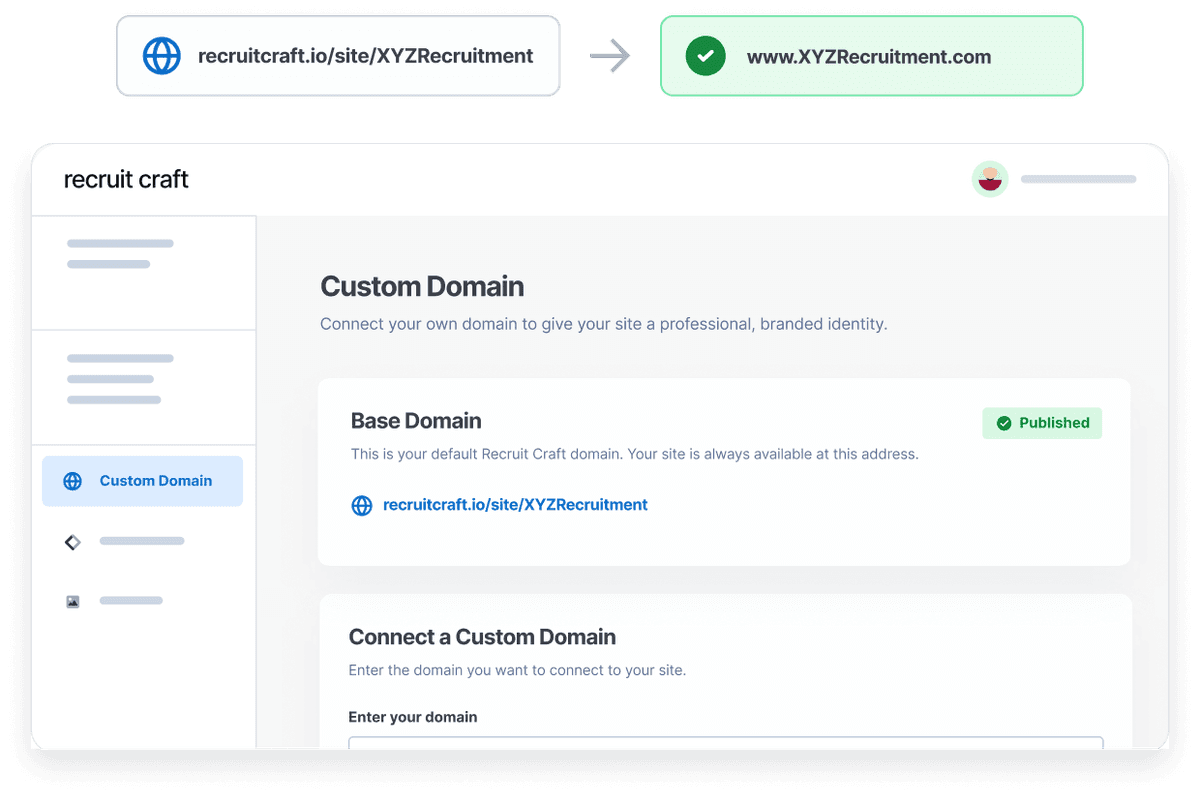Click the image icon in the sidebar
The image size is (1200, 795).
point(72,601)
